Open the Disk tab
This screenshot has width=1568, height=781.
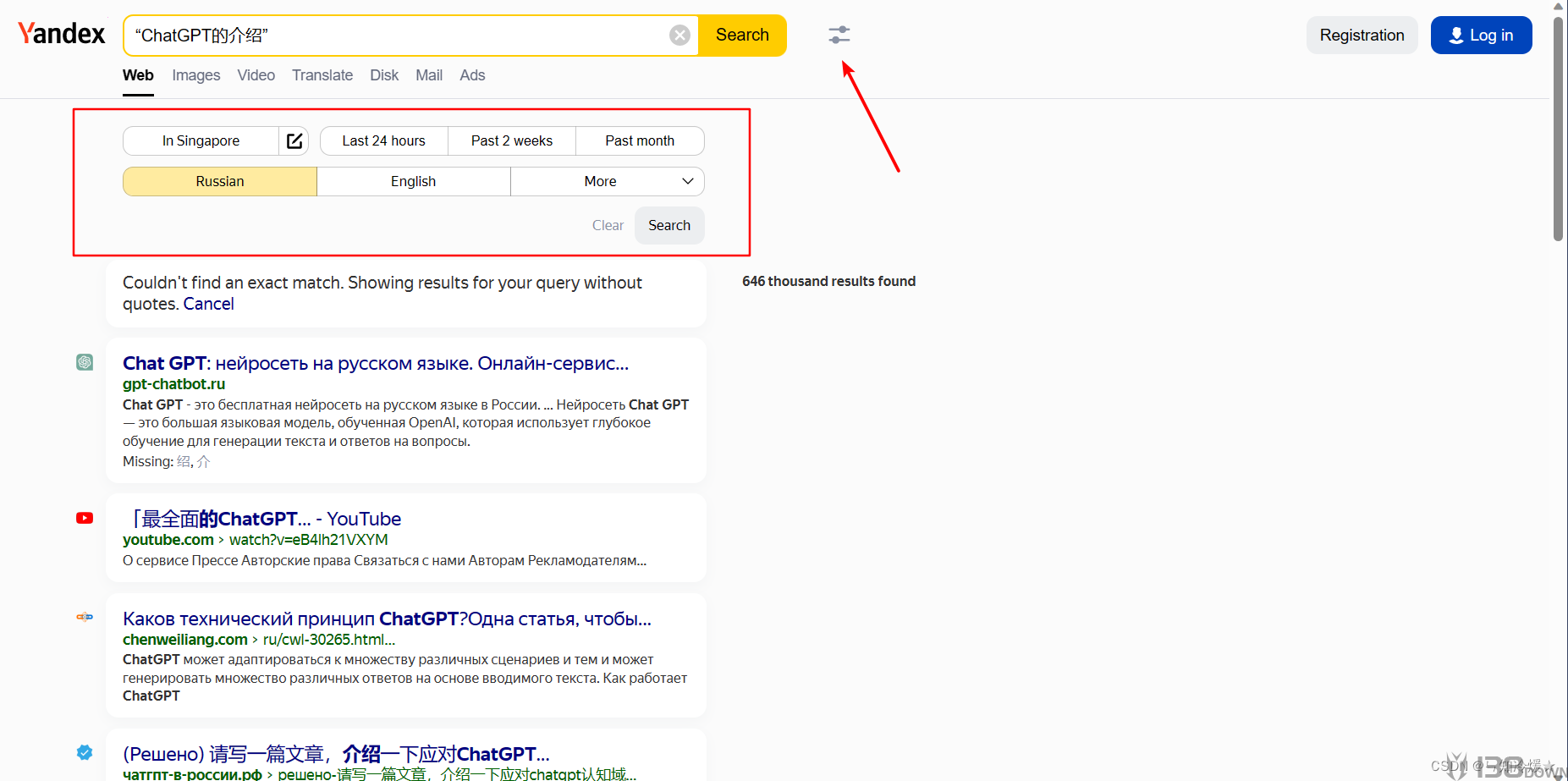pyautogui.click(x=384, y=75)
